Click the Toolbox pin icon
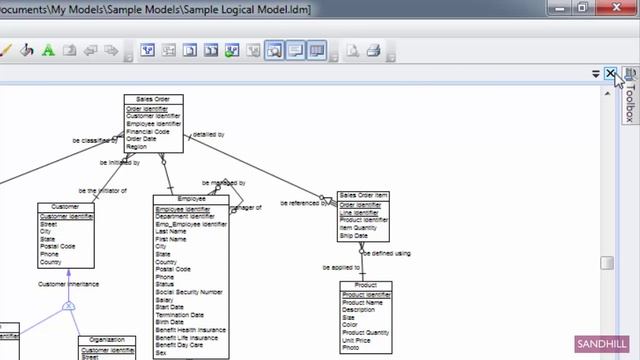Image resolution: width=640 pixels, height=360 pixels. point(631,73)
